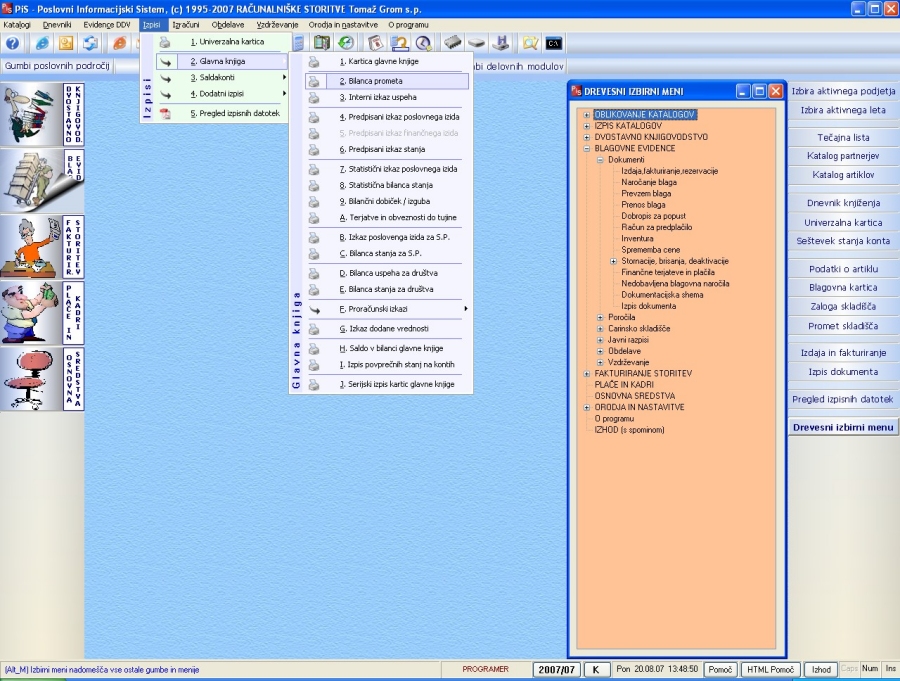Image resolution: width=900 pixels, height=681 pixels.
Task: Expand the Poročila tree branch
Action: pyautogui.click(x=600, y=317)
